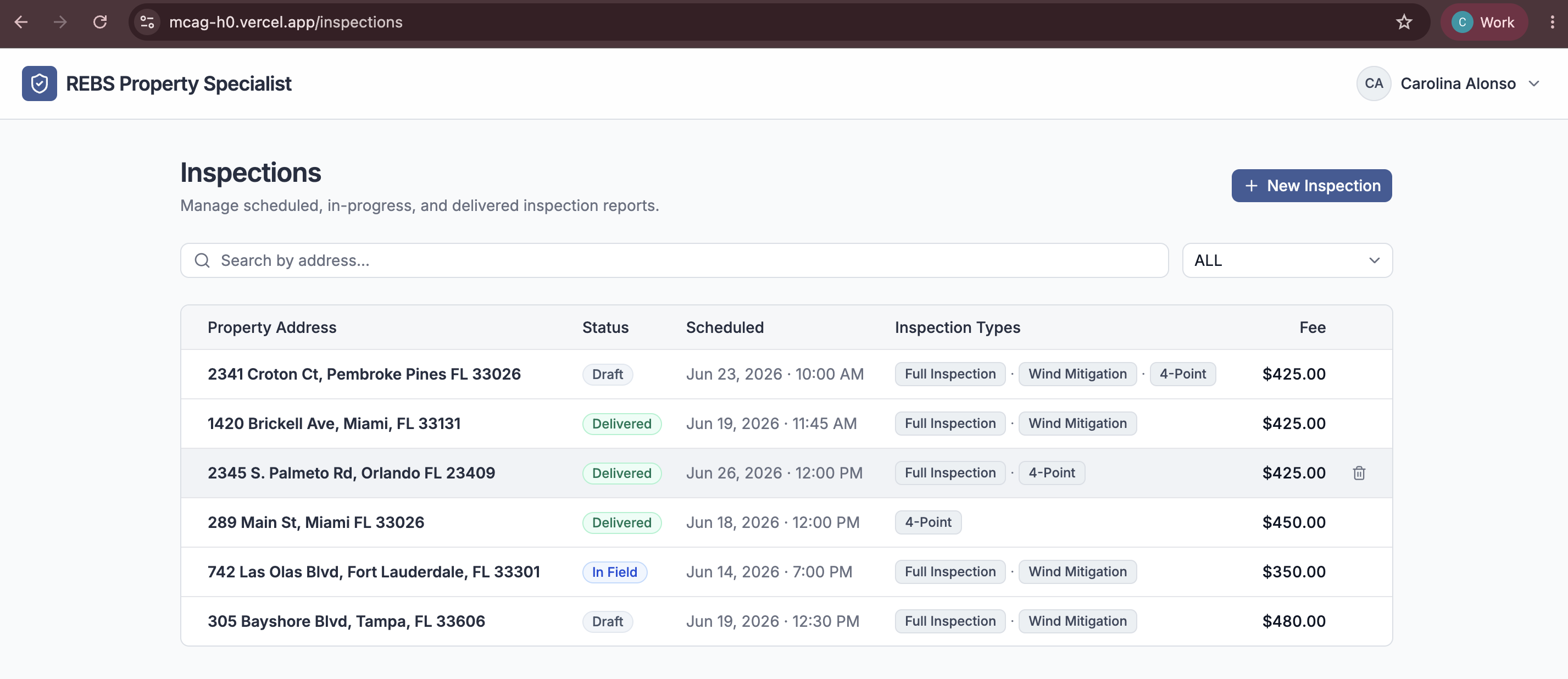This screenshot has width=1568, height=679.
Task: Reload the page with the refresh icon
Action: (100, 23)
